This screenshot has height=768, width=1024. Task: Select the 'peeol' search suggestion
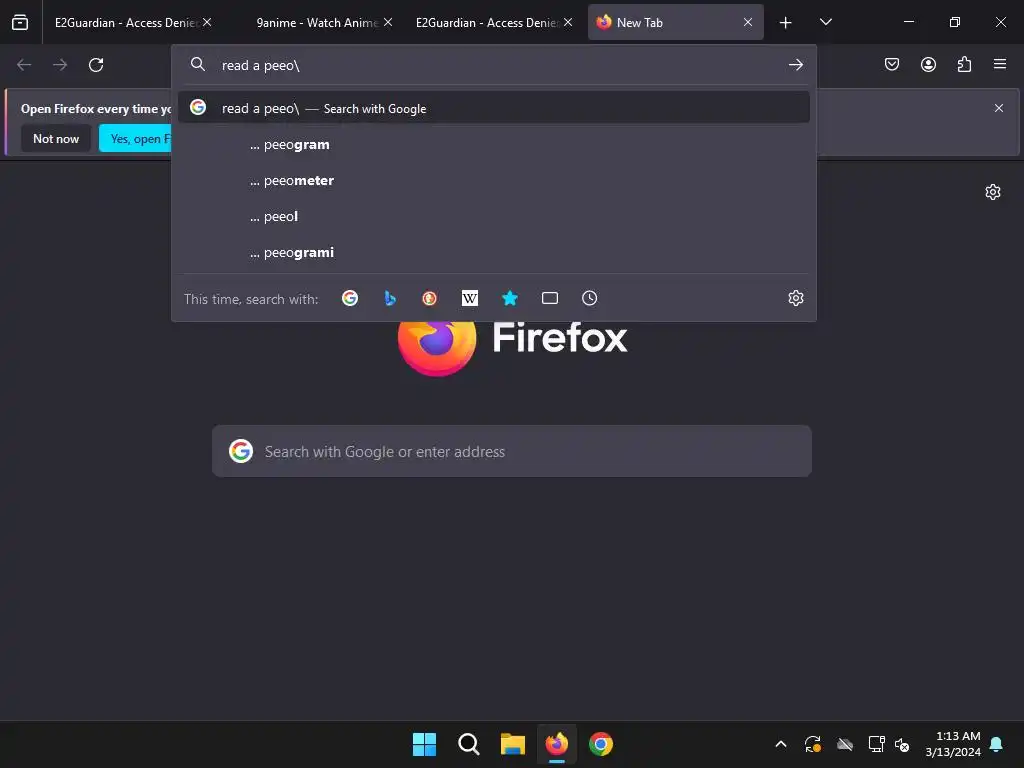click(494, 216)
